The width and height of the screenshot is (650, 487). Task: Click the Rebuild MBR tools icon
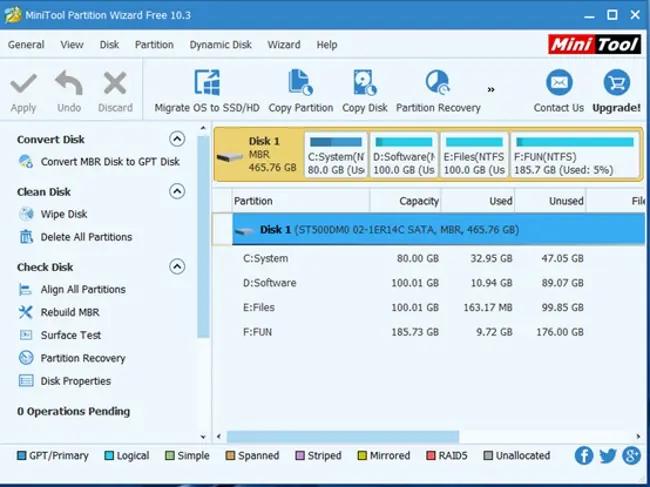click(25, 312)
